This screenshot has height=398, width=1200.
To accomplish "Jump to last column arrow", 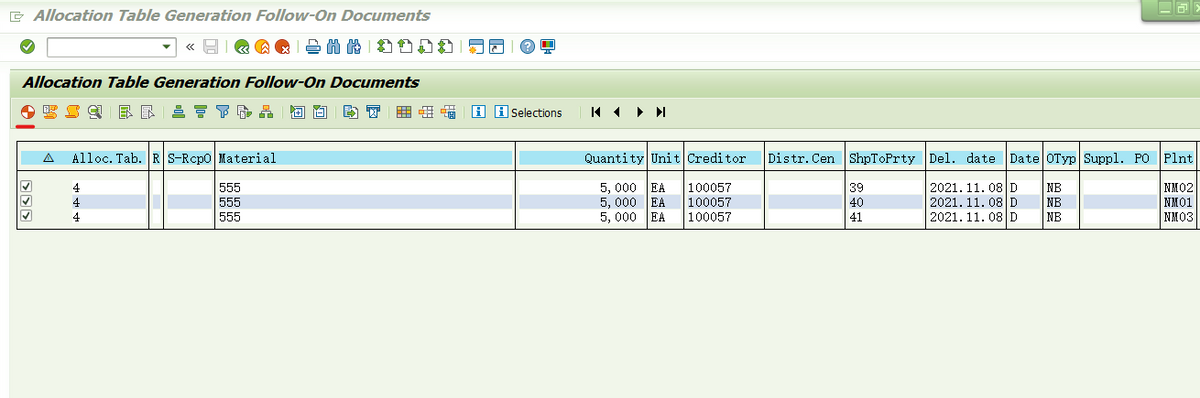I will 660,112.
